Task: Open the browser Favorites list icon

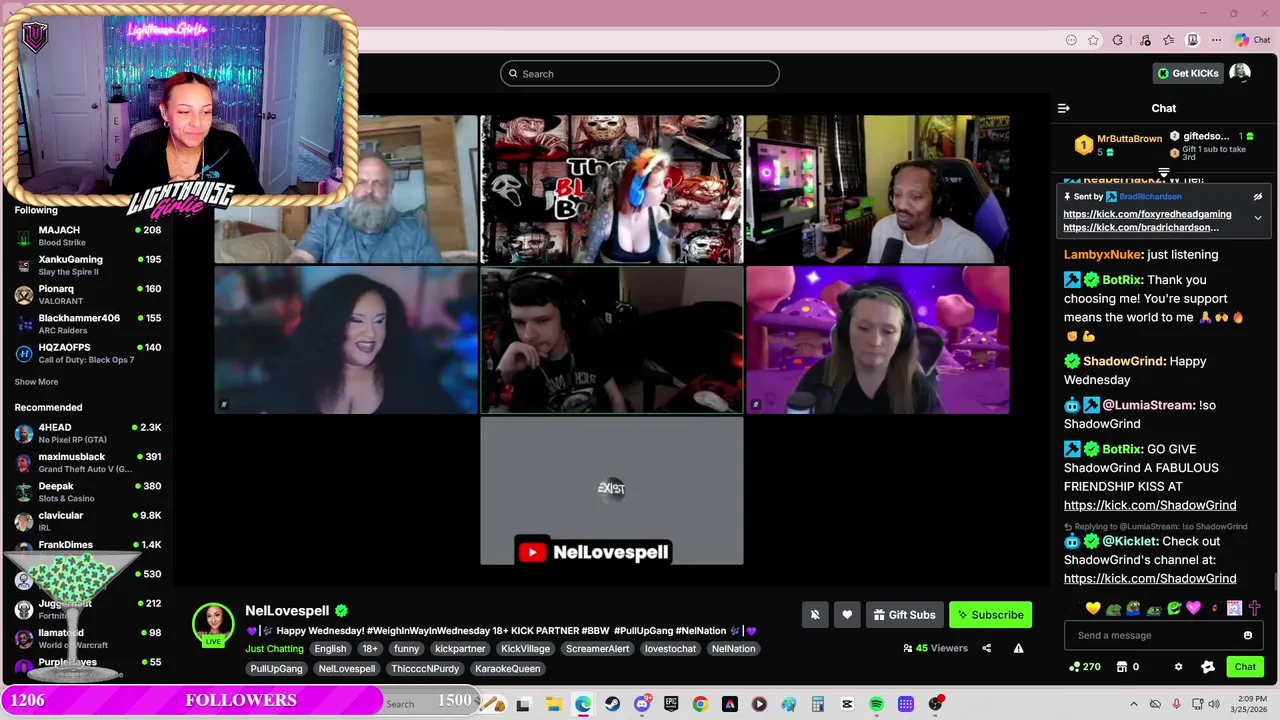Action: (x=1168, y=40)
